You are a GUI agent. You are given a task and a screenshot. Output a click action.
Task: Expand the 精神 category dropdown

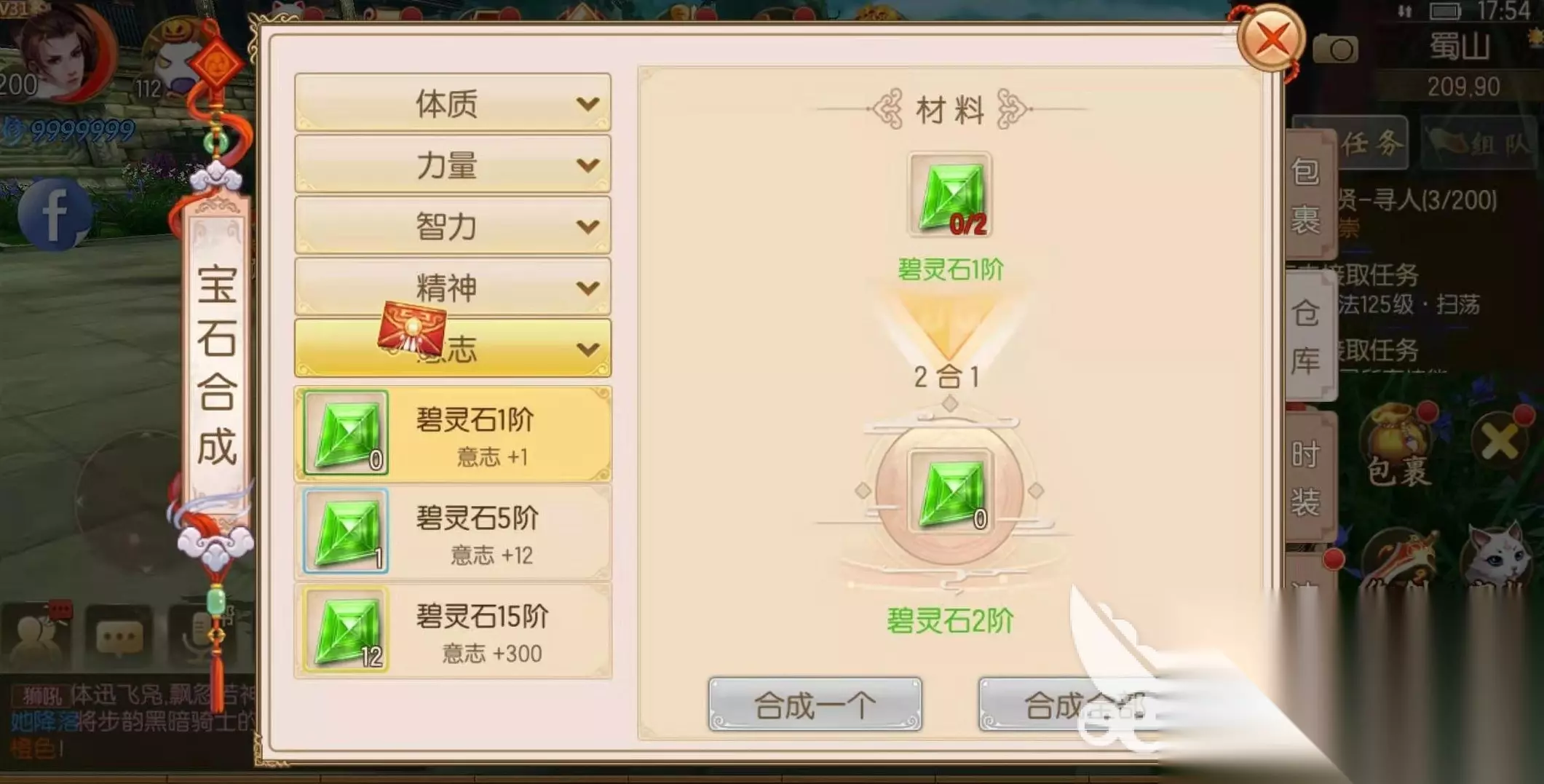click(452, 287)
